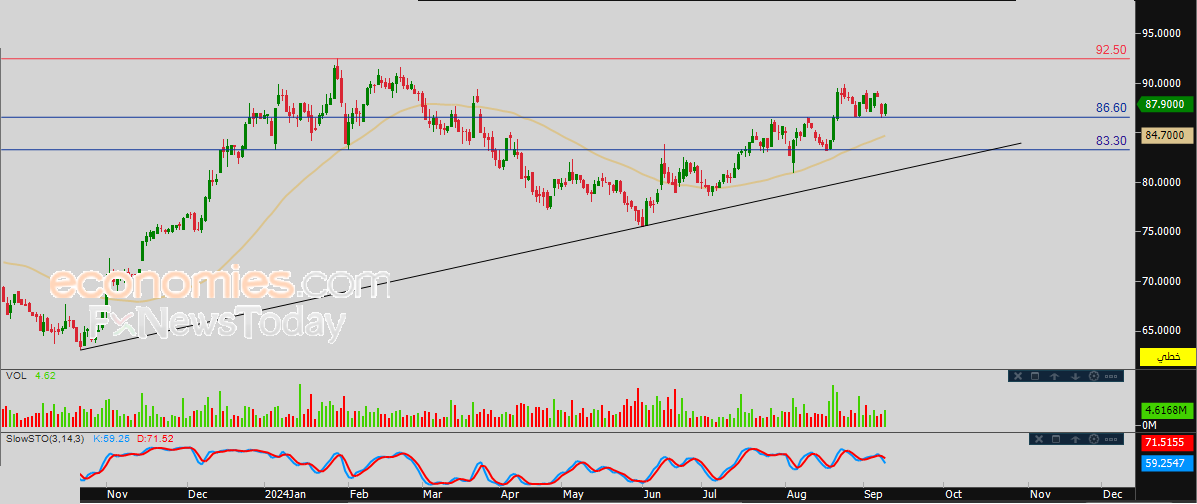Image resolution: width=1197 pixels, height=504 pixels.
Task: Click the 92.50 resistance level label
Action: [1111, 50]
